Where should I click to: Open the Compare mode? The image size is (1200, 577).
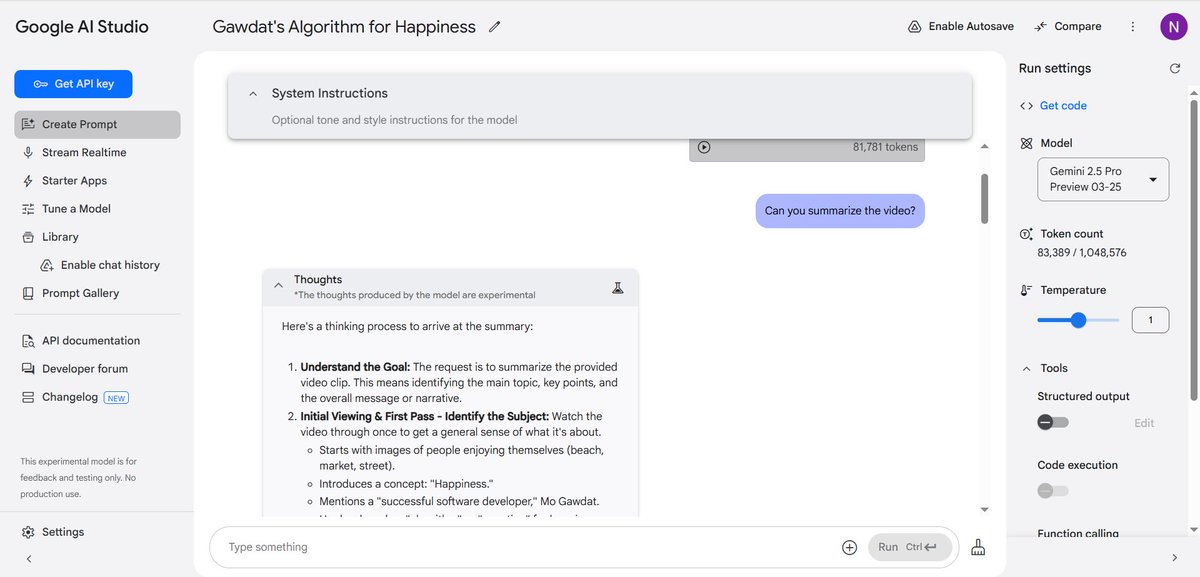pos(1068,26)
